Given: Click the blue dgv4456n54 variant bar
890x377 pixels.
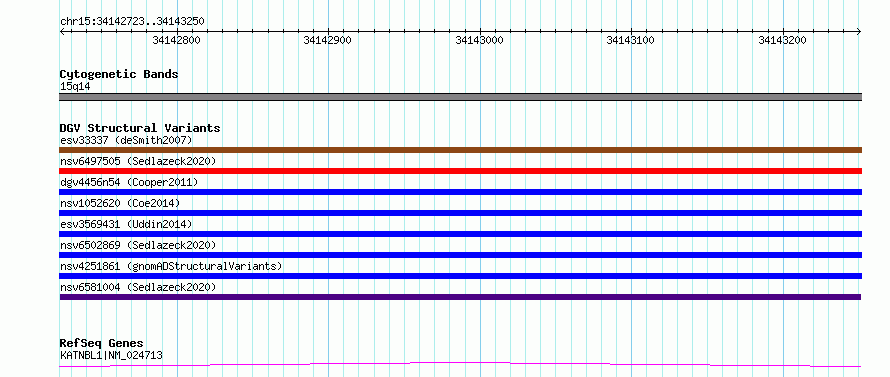Looking at the screenshot, I should (460, 192).
